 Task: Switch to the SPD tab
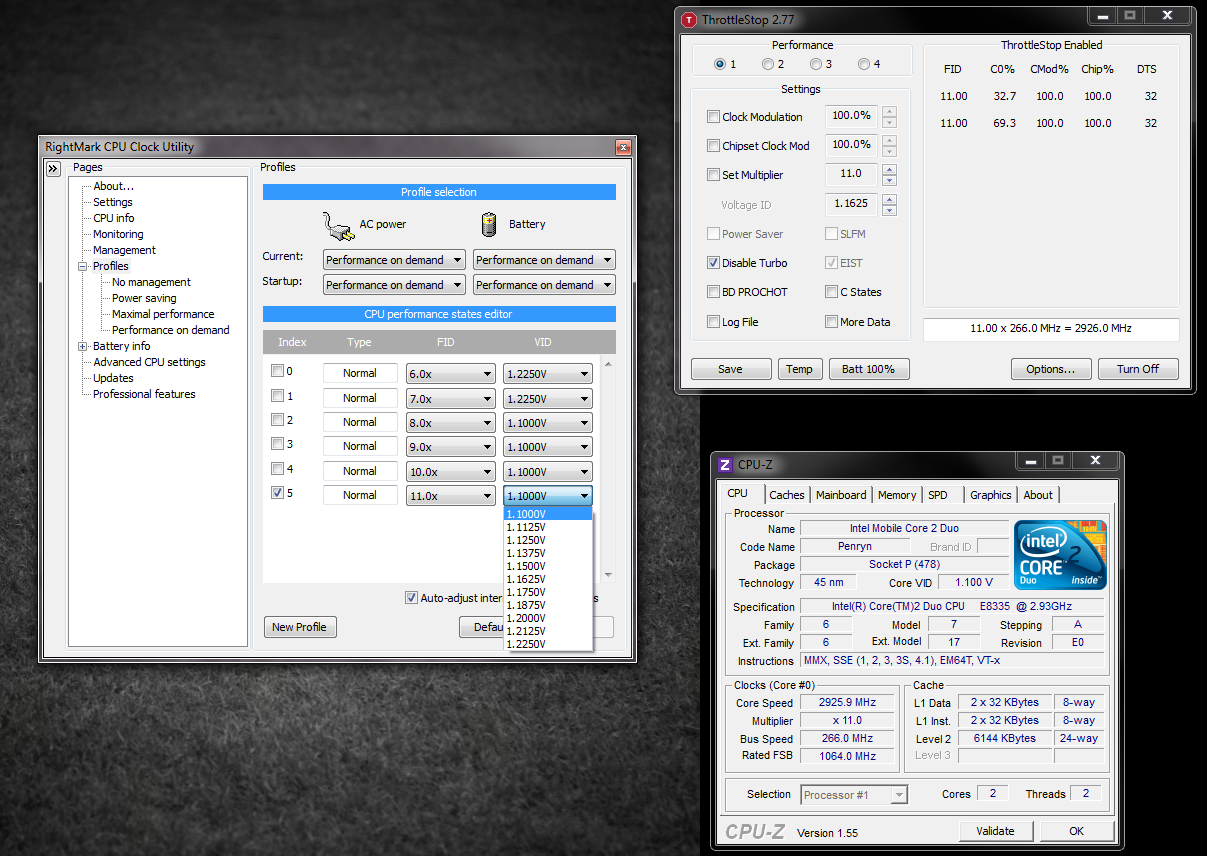coord(938,495)
